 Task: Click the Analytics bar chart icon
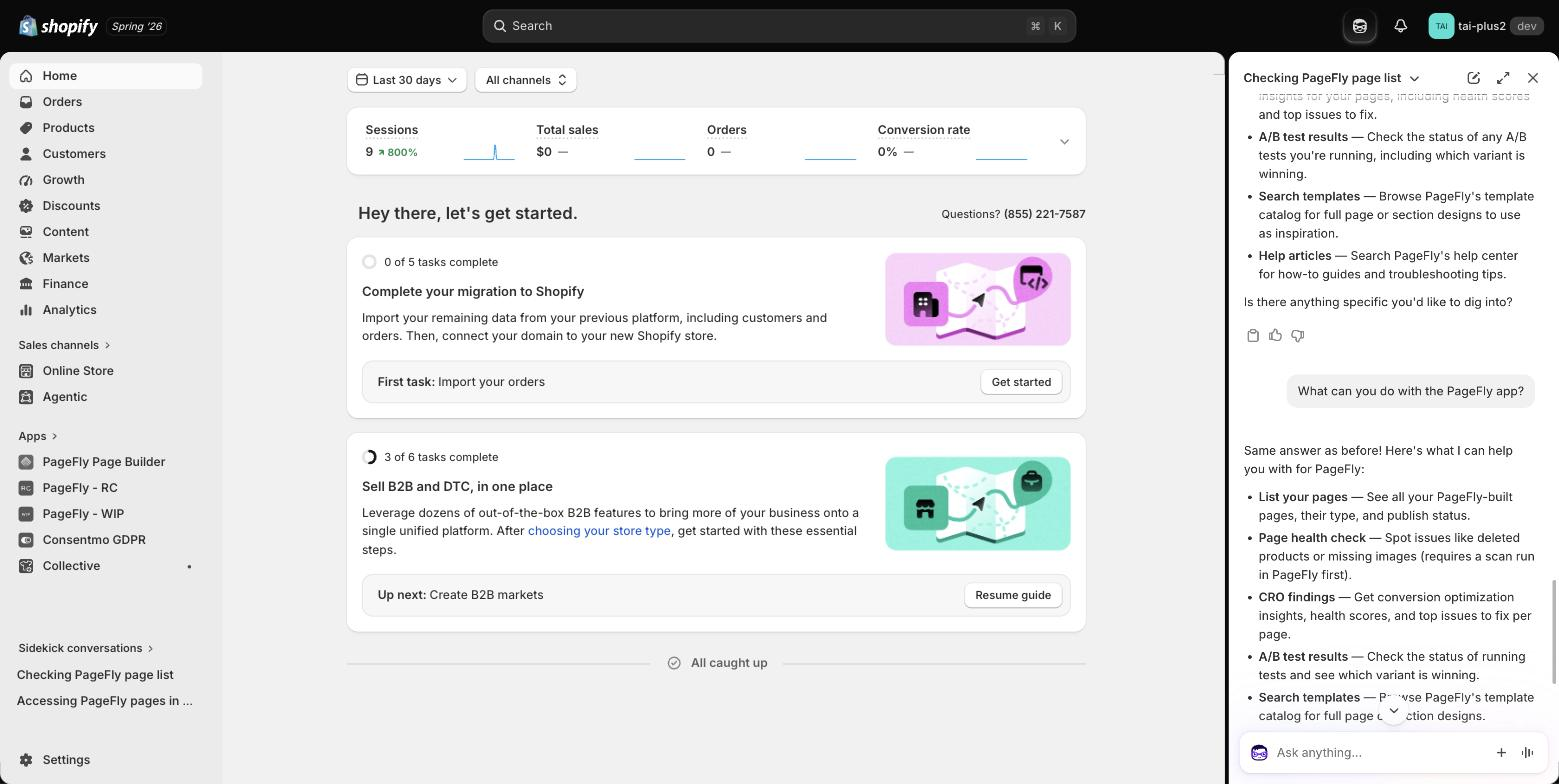coord(26,310)
